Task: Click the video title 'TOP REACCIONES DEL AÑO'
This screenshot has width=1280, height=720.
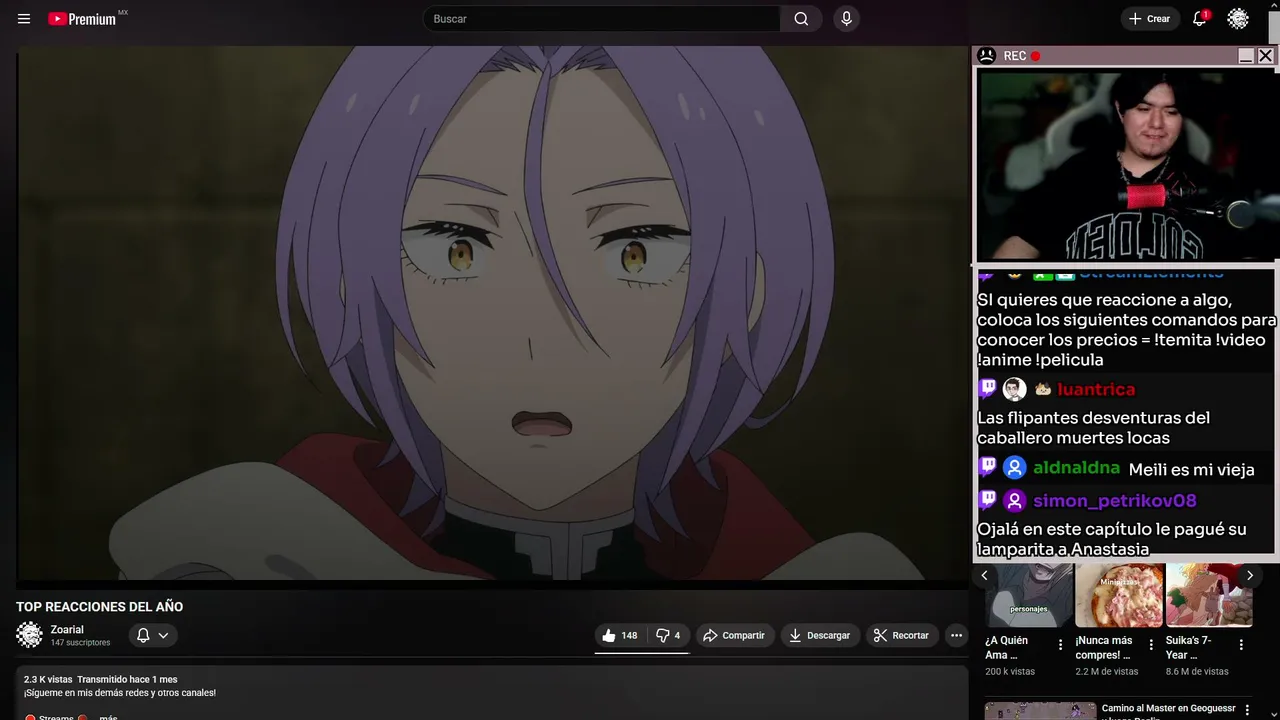Action: tap(99, 607)
